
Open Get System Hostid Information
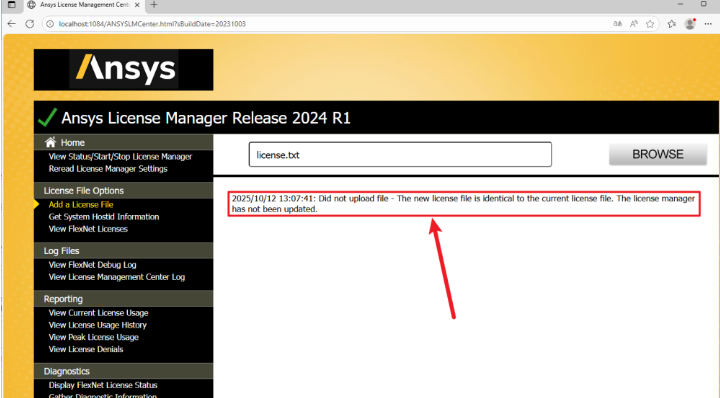point(104,217)
